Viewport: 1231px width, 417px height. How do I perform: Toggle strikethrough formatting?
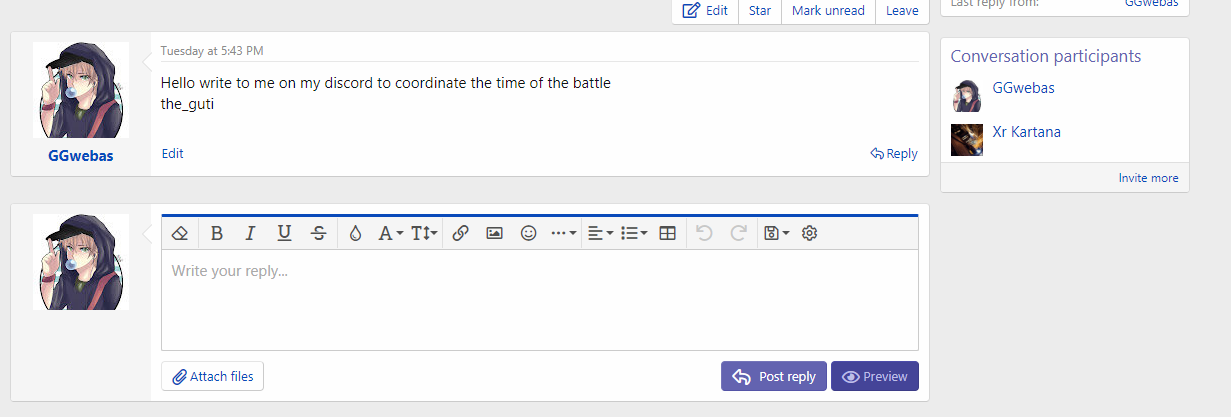coord(318,233)
